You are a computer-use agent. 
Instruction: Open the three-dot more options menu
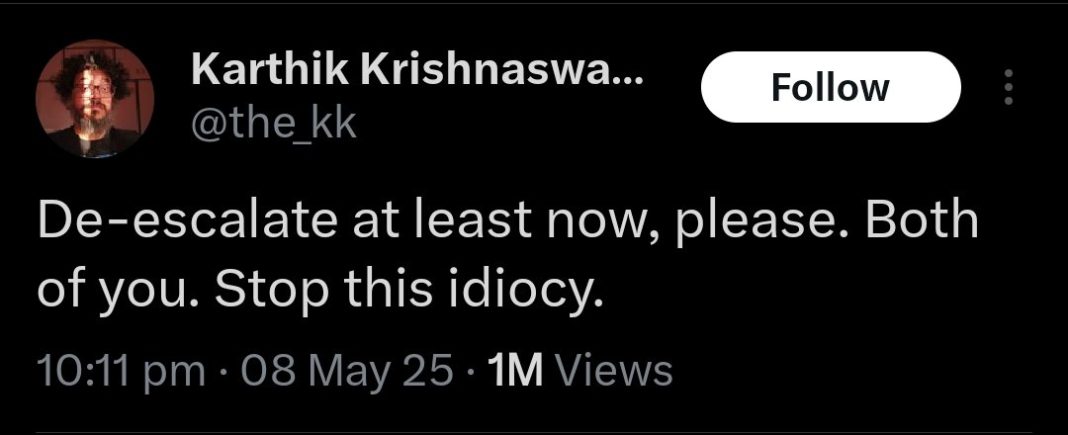coord(1008,88)
